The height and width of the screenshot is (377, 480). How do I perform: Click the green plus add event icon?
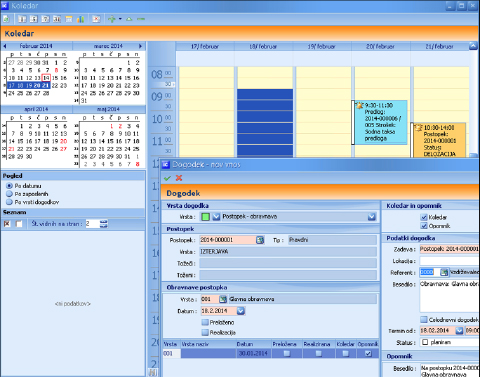coord(112,19)
